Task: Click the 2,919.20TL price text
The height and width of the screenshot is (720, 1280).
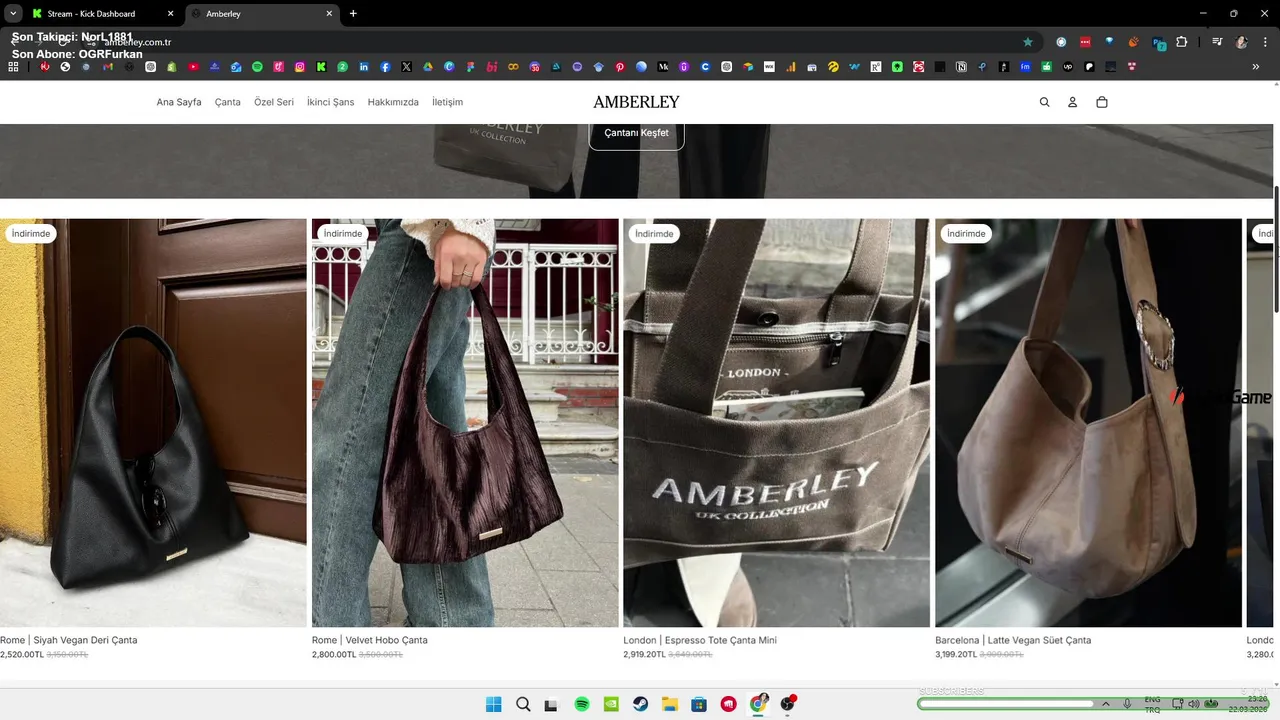Action: tap(645, 654)
